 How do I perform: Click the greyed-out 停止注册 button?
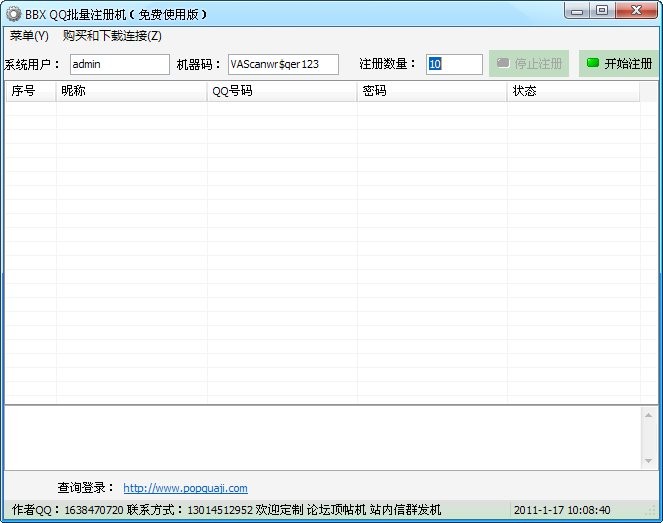[x=529, y=63]
